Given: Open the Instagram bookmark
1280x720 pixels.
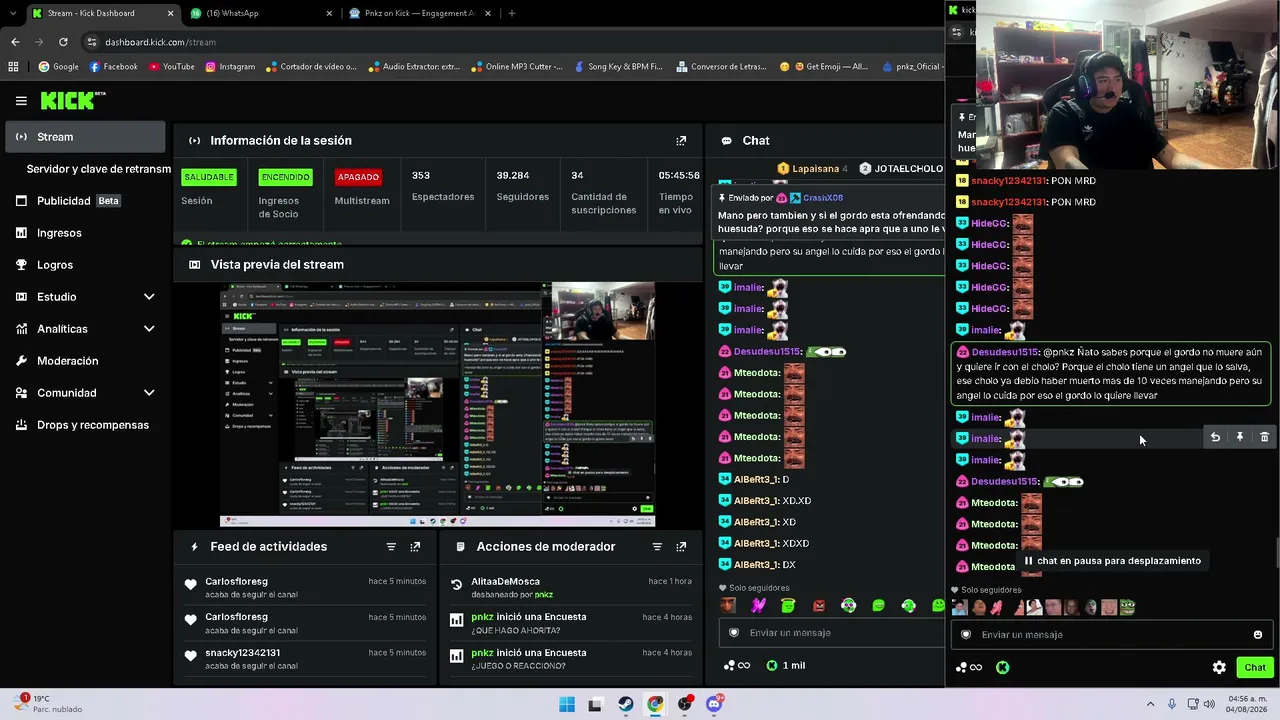Looking at the screenshot, I should pos(230,67).
